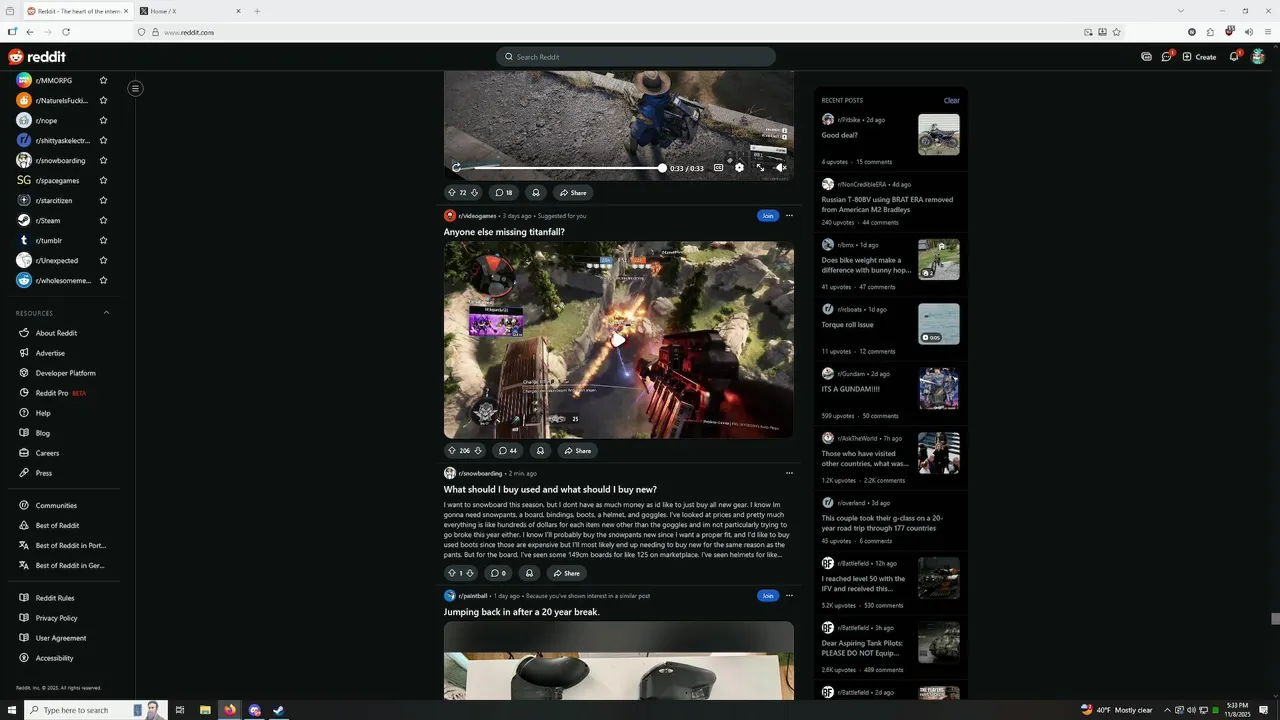
Task: Open the Careers link
Action: 47,453
